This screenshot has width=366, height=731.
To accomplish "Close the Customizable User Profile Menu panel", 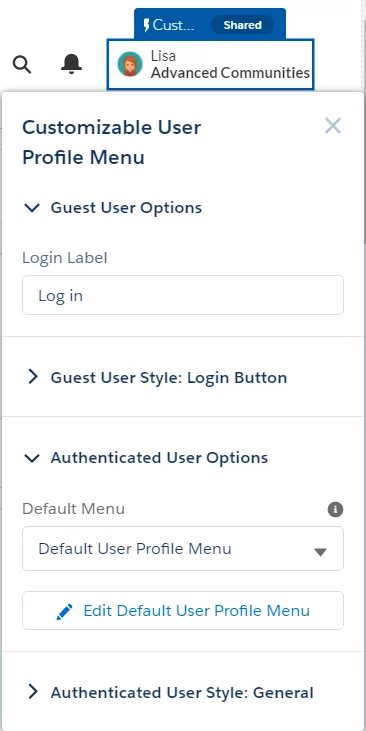I will [333, 126].
